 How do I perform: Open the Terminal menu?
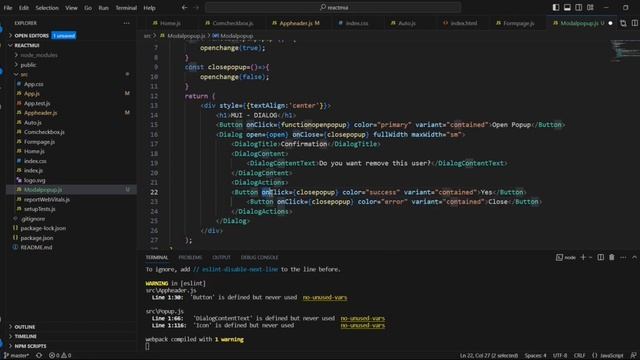point(126,7)
